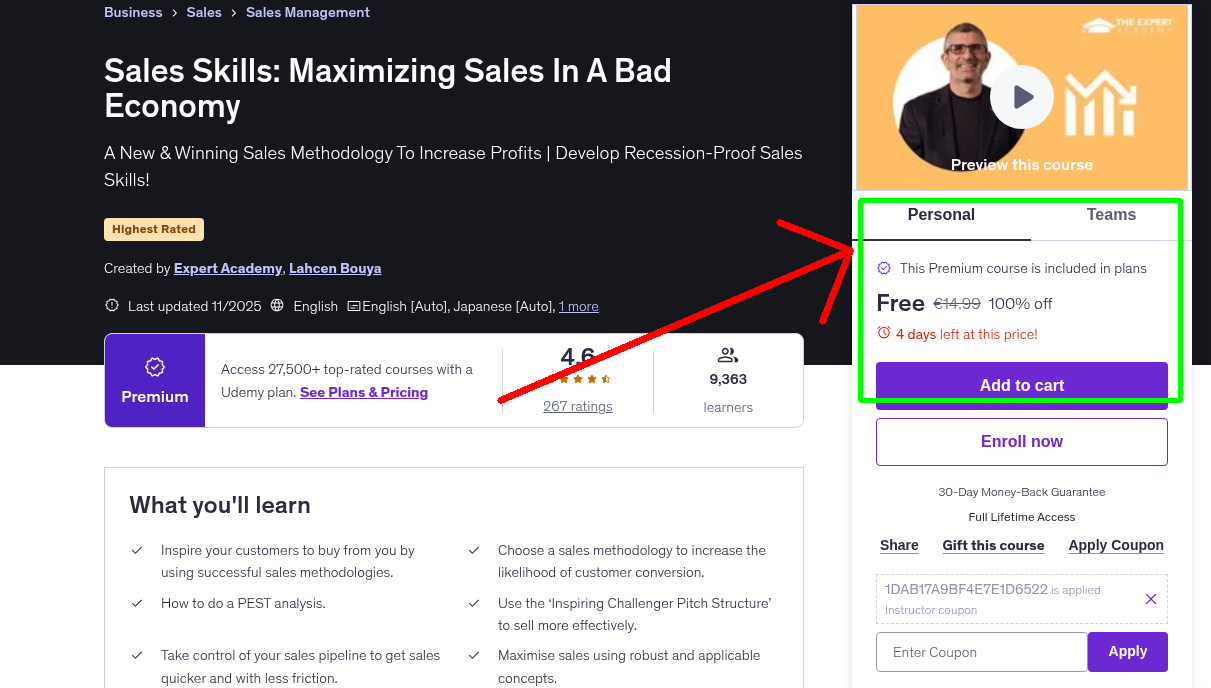Play the course preview video

[x=1021, y=96]
